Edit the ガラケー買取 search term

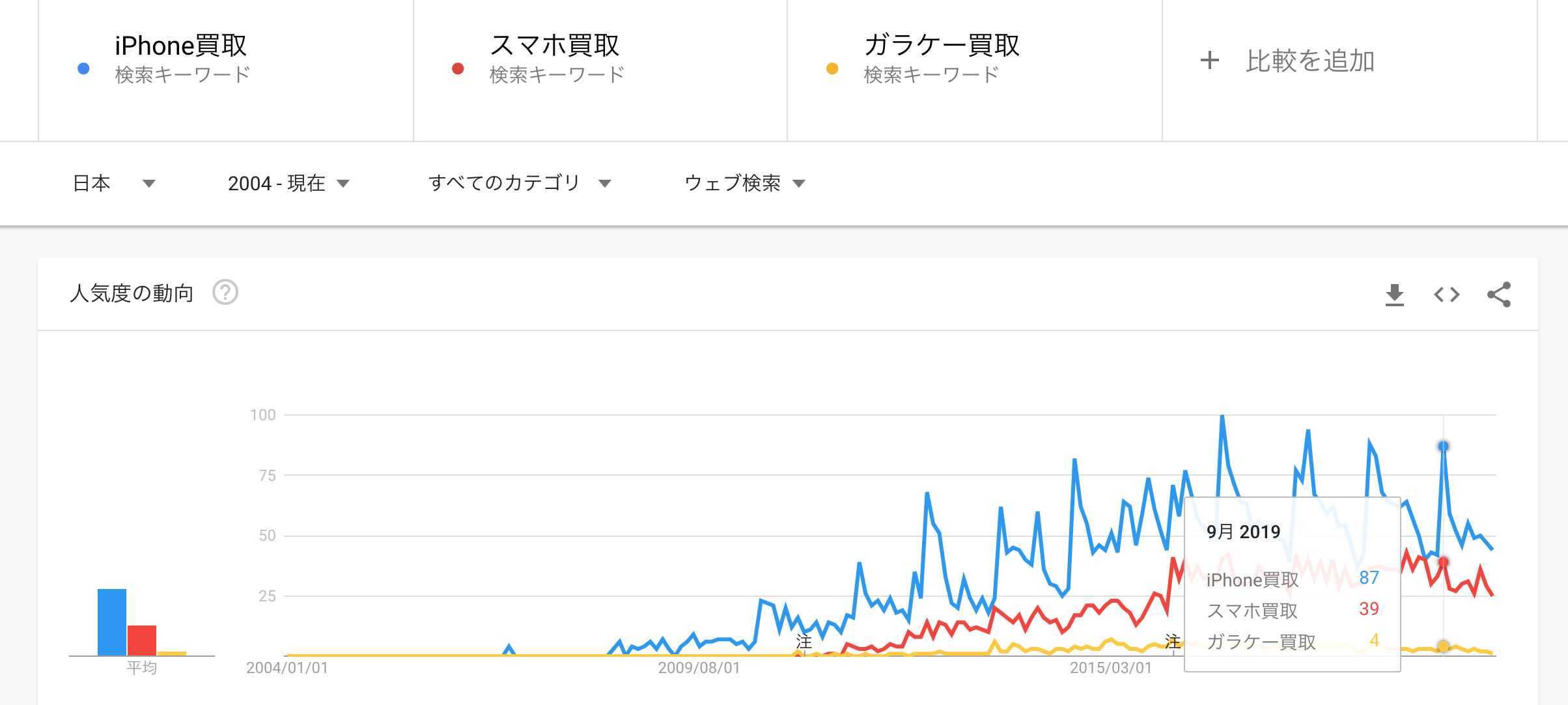click(x=942, y=46)
